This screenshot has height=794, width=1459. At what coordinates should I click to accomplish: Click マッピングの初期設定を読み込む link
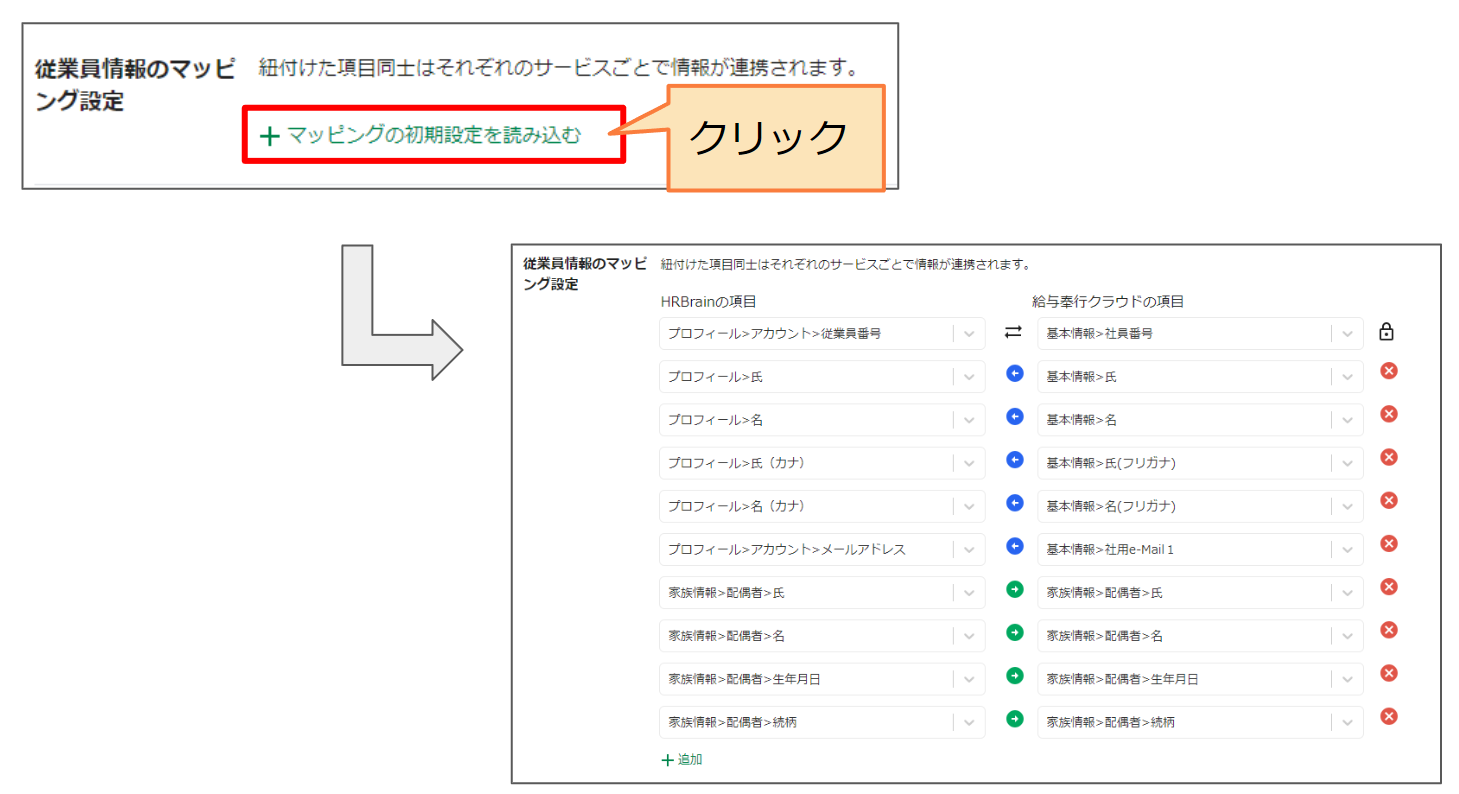(420, 136)
